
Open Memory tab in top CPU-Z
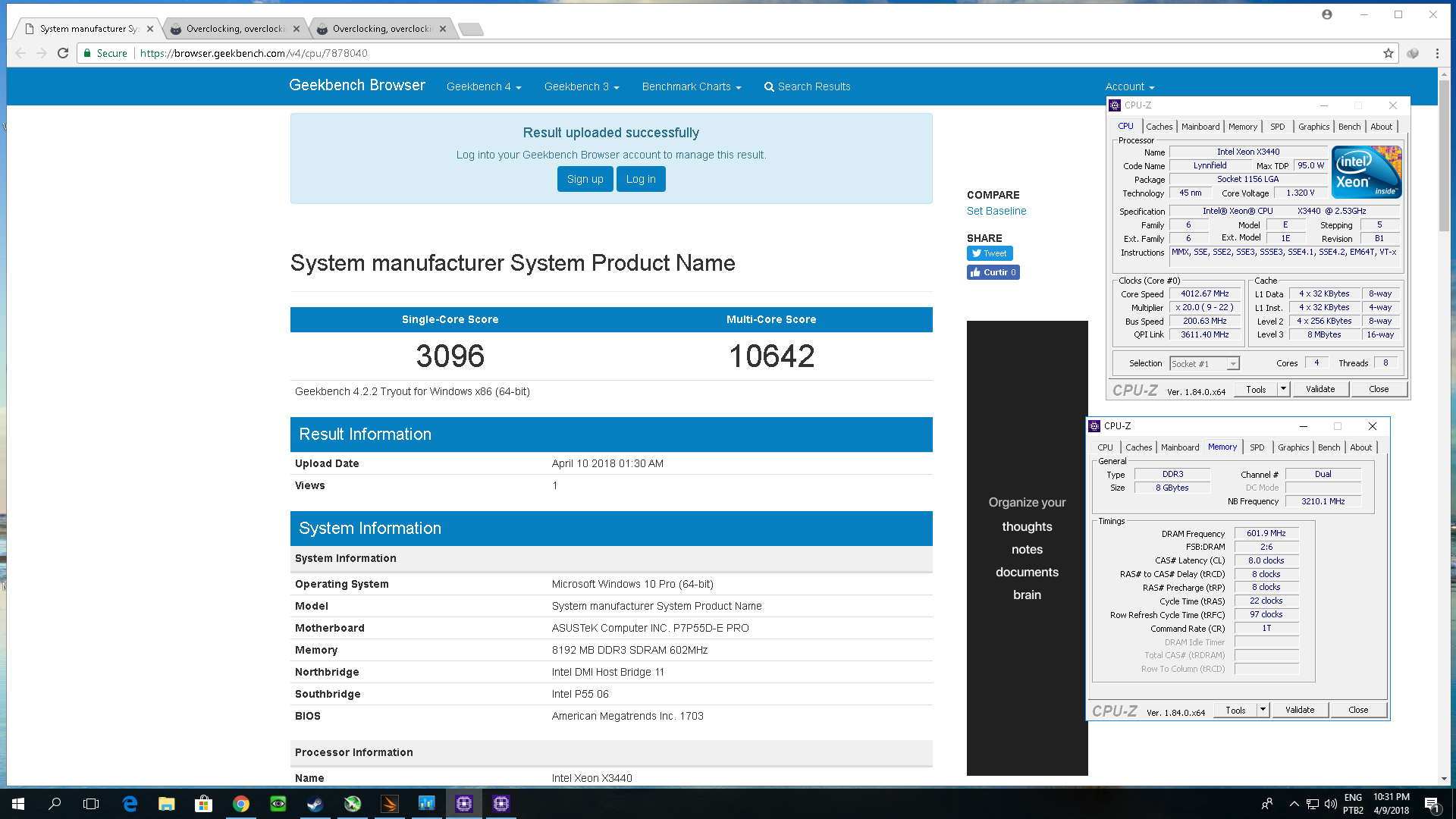pyautogui.click(x=1243, y=127)
